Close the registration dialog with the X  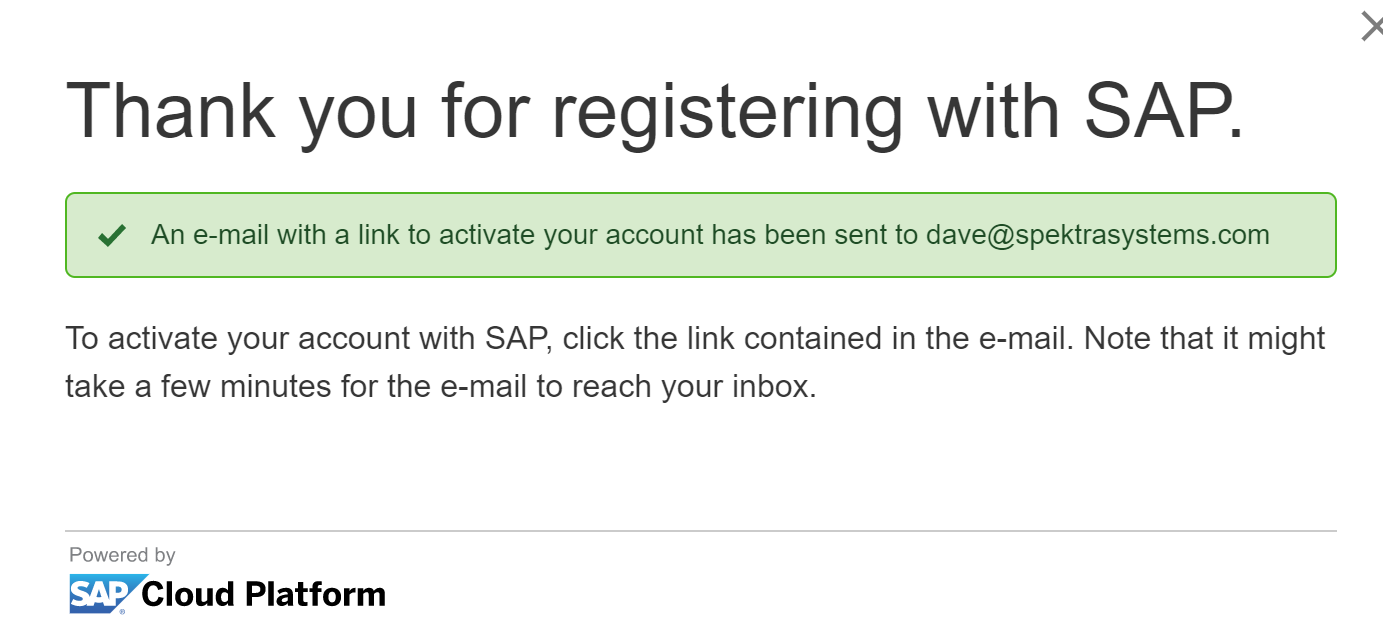[1372, 27]
